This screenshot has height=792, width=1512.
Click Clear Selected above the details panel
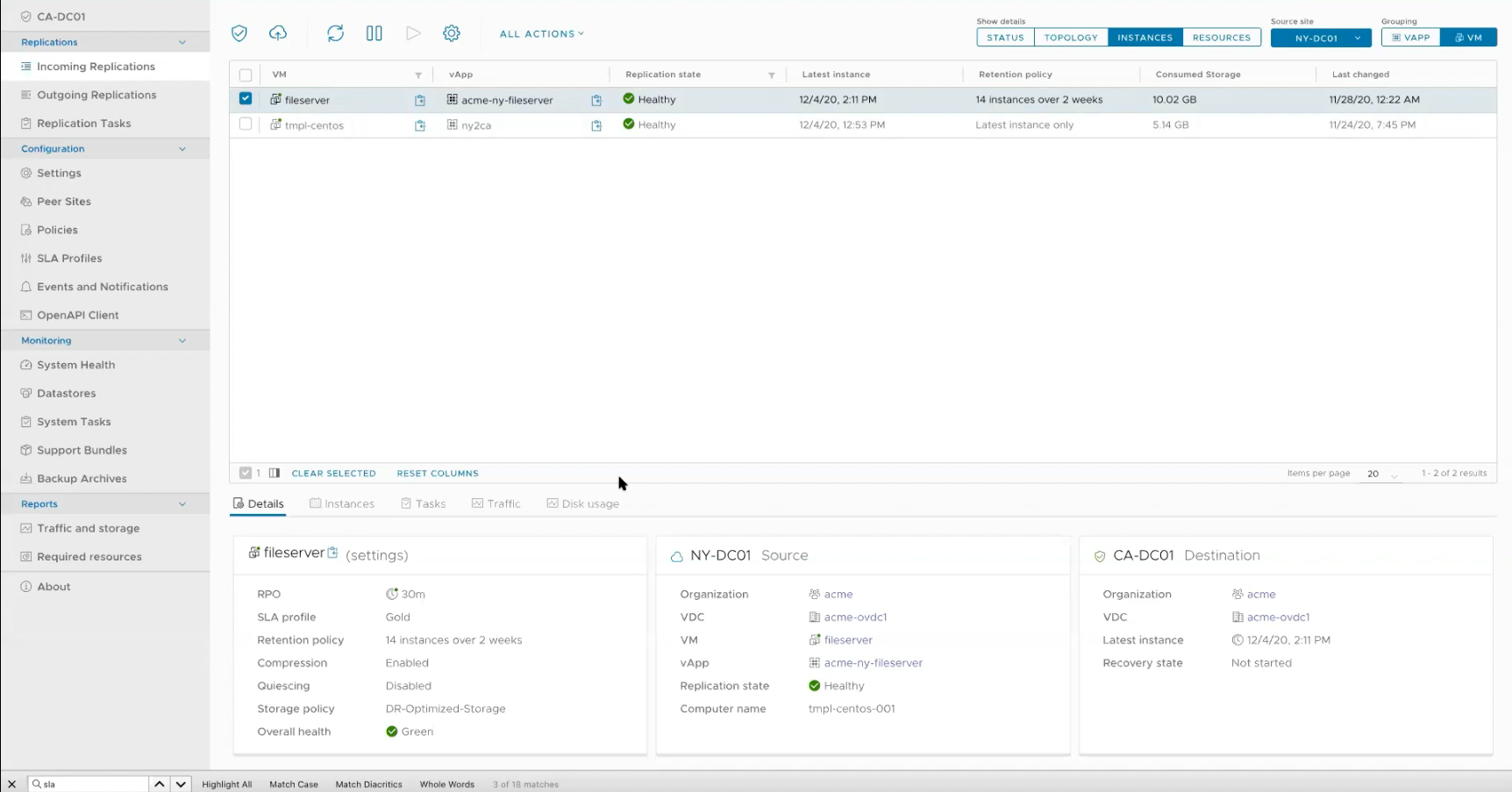pos(333,473)
